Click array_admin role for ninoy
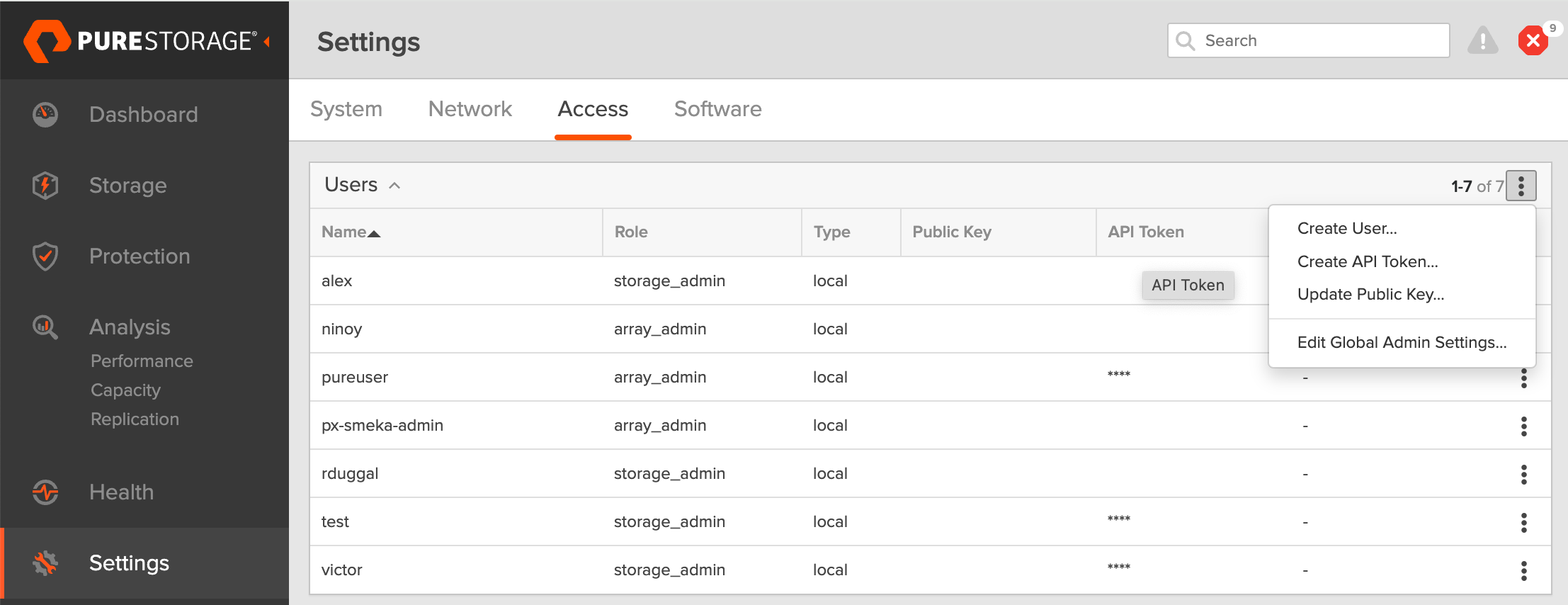This screenshot has width=1568, height=605. 660,329
